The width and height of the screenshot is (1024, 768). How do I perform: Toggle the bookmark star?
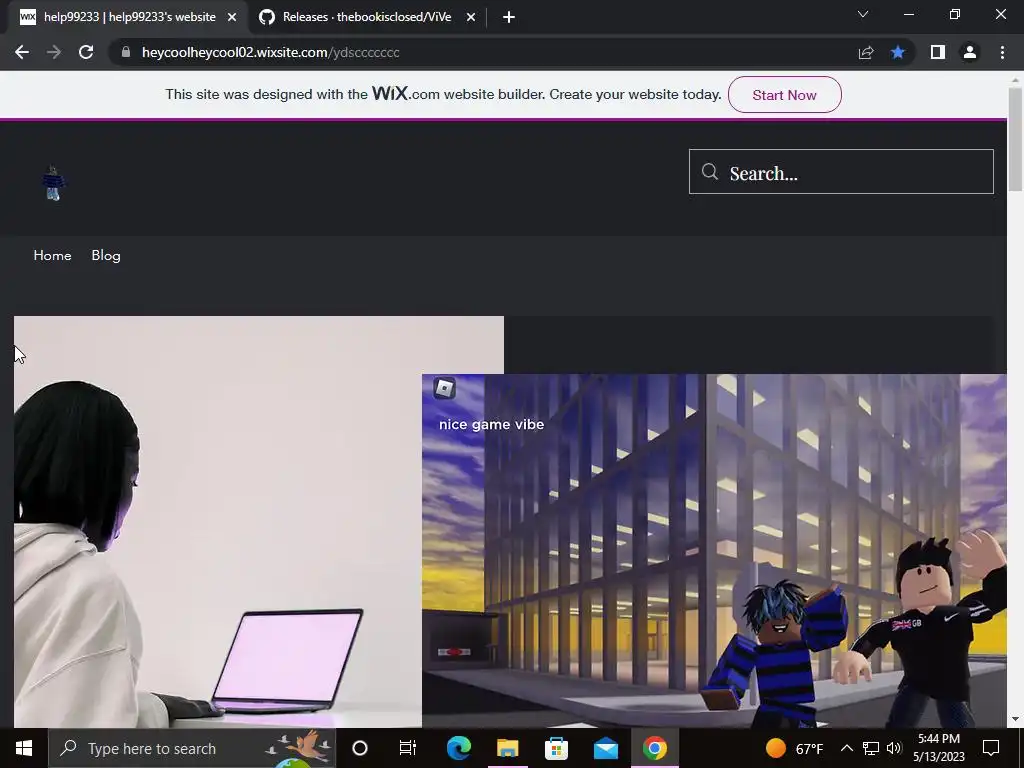(898, 52)
